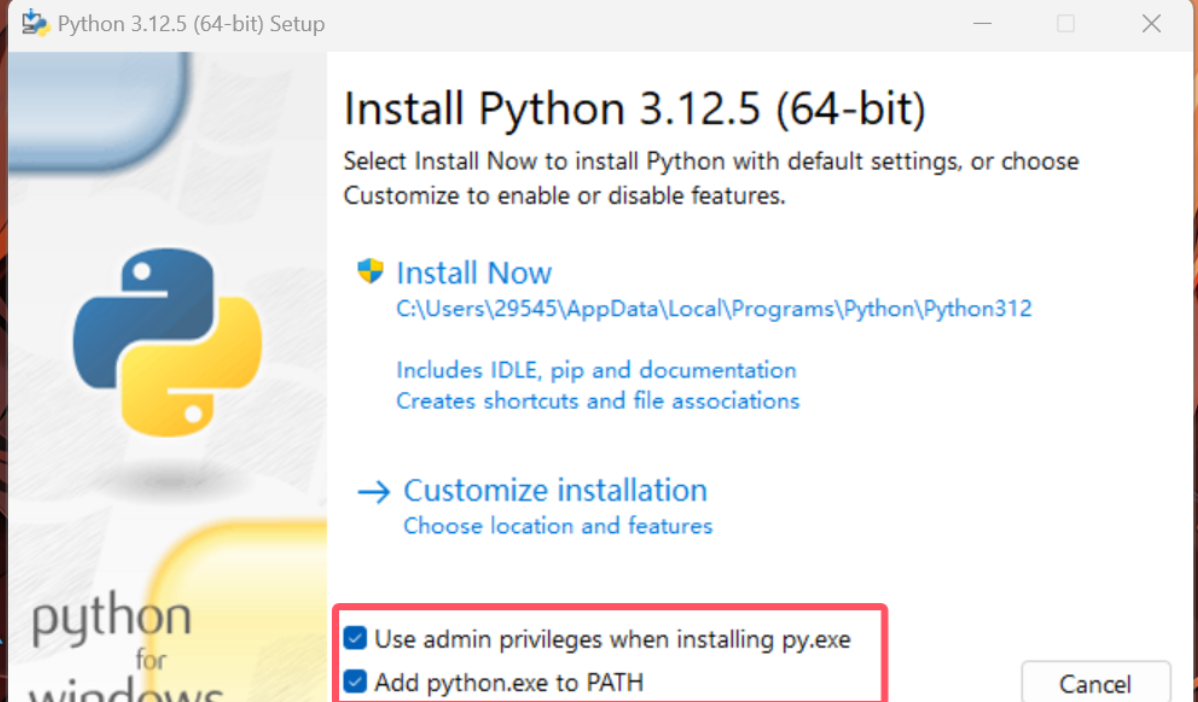
Task: Uncheck the admin privileges for py.exe checkbox
Action: tap(355, 639)
